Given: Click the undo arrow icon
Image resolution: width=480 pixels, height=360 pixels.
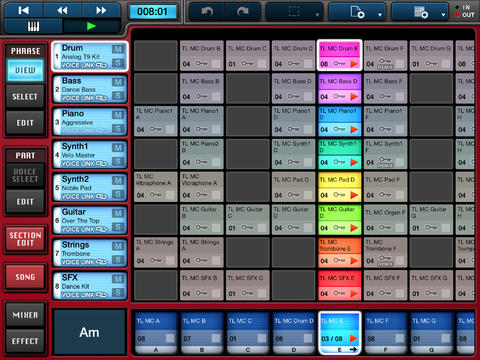Looking at the screenshot, I should click(x=207, y=12).
